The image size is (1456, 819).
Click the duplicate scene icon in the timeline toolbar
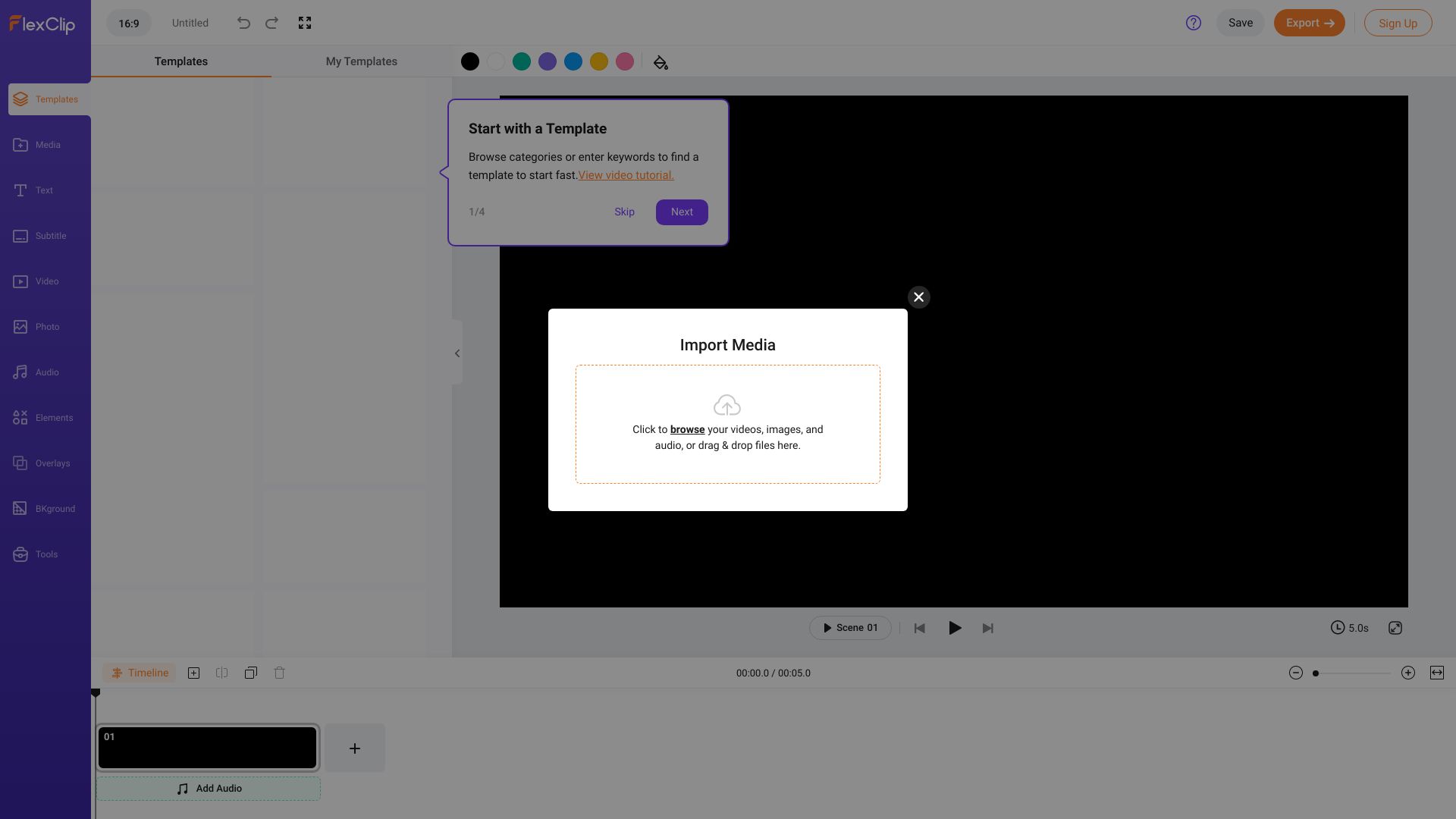point(251,673)
